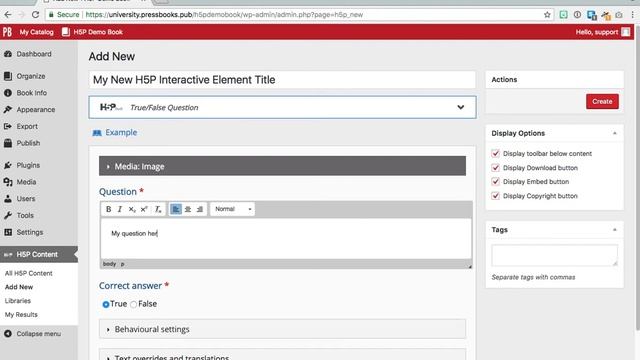Collapse the Tags panel
Screen dimensions: 640x360
[614, 230]
